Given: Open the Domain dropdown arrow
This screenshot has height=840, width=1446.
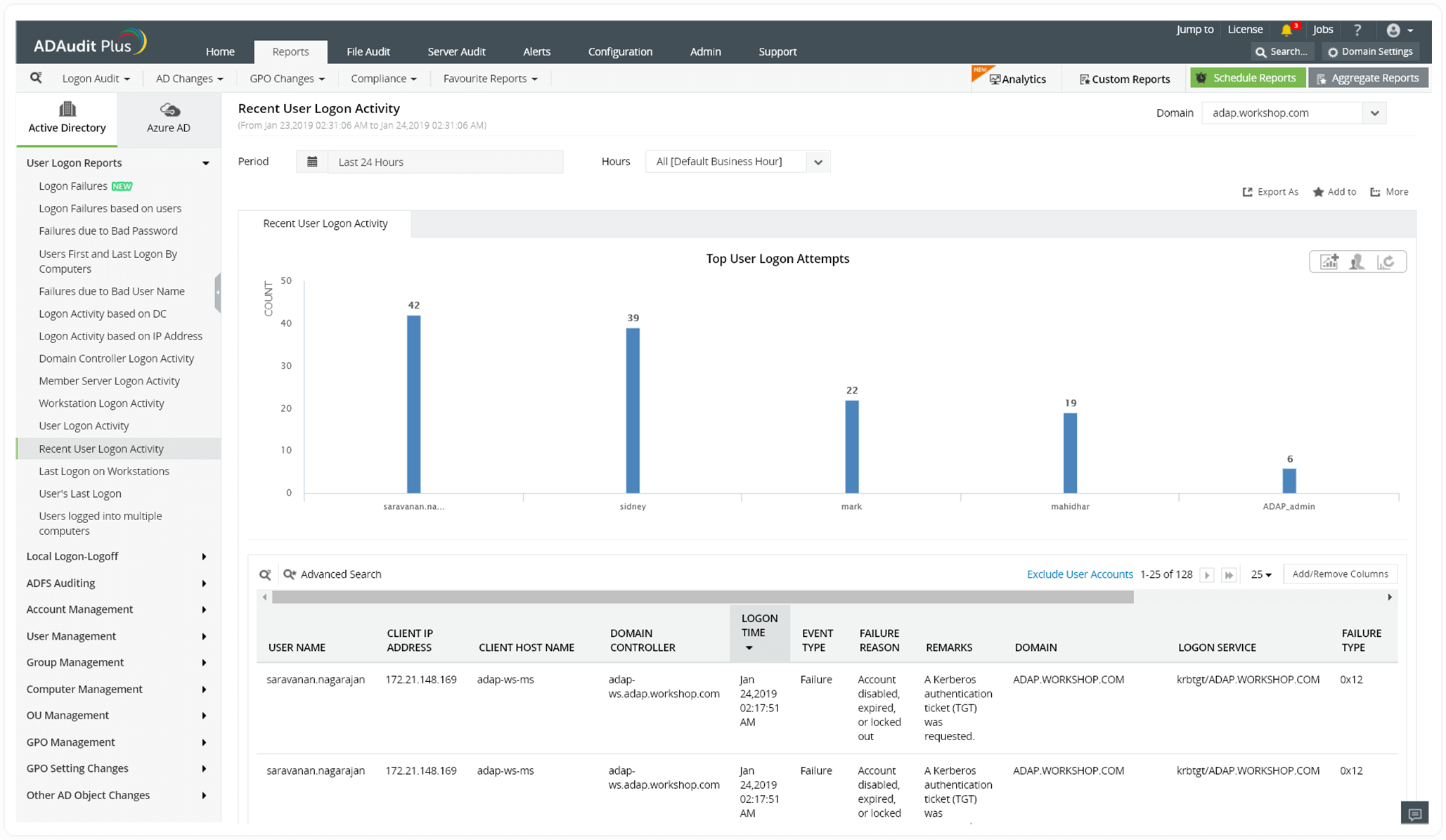Looking at the screenshot, I should [1374, 113].
